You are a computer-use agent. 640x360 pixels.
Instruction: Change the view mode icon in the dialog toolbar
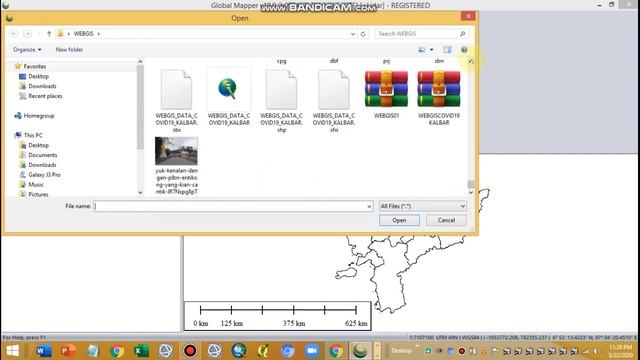(x=422, y=50)
